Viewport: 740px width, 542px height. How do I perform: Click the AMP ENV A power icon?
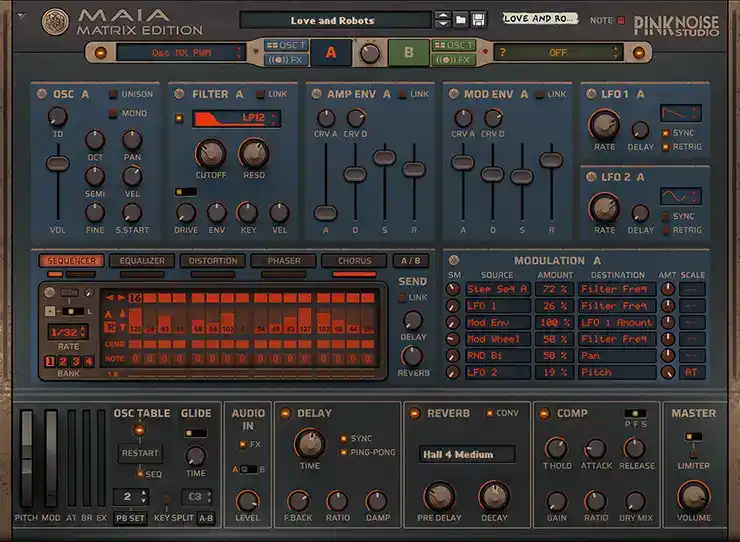point(316,94)
